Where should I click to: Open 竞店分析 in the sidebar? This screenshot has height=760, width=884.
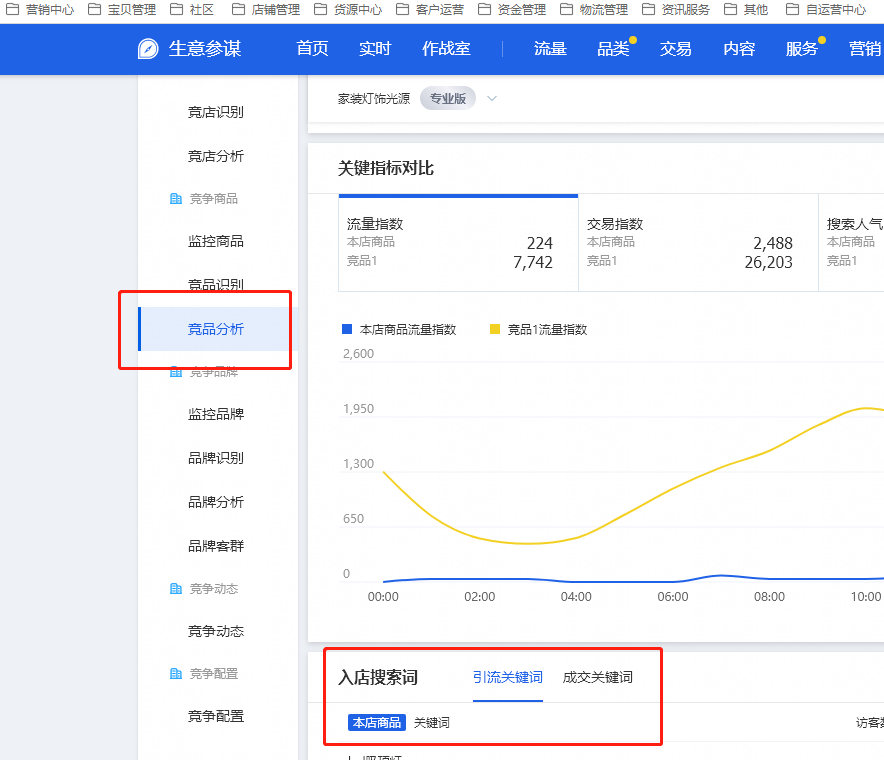(x=216, y=156)
